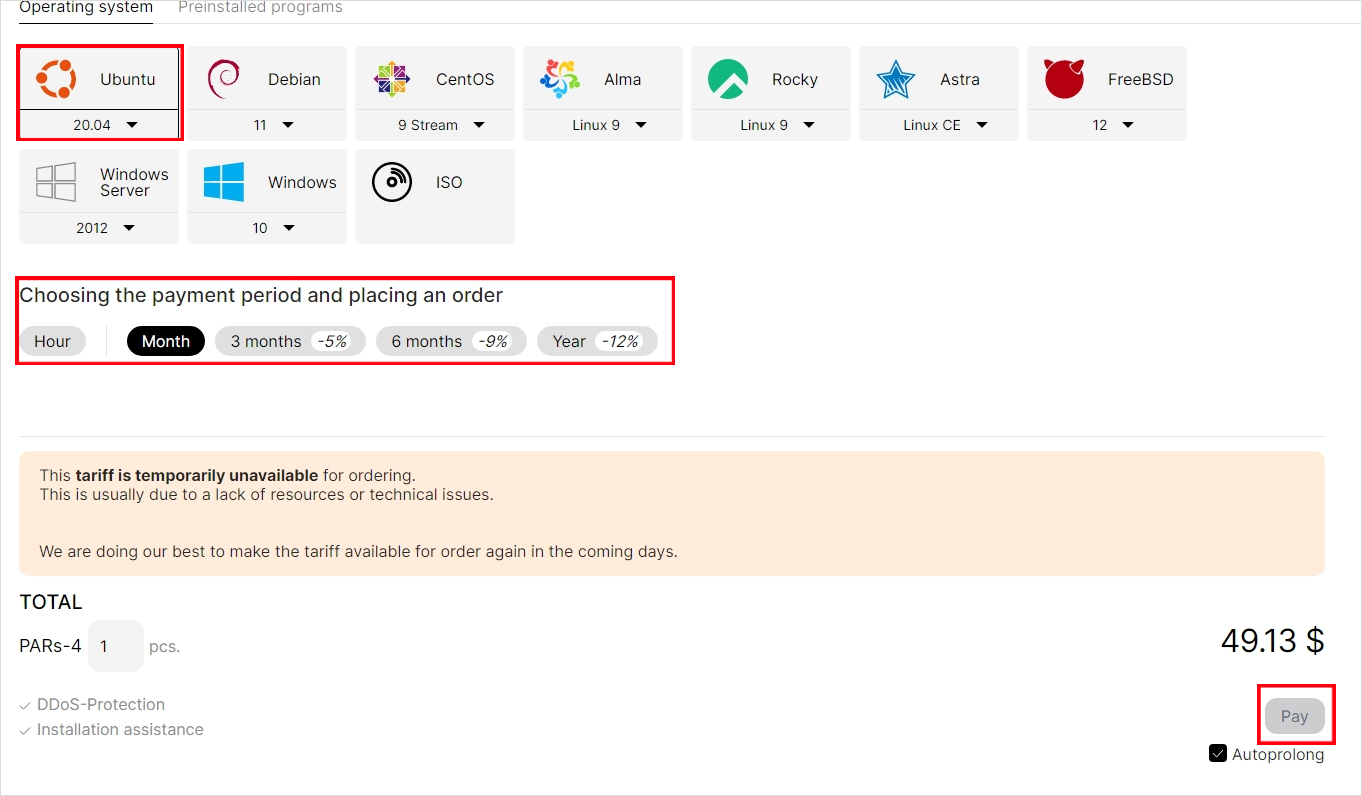Select the Windows Server logo icon

[56, 183]
